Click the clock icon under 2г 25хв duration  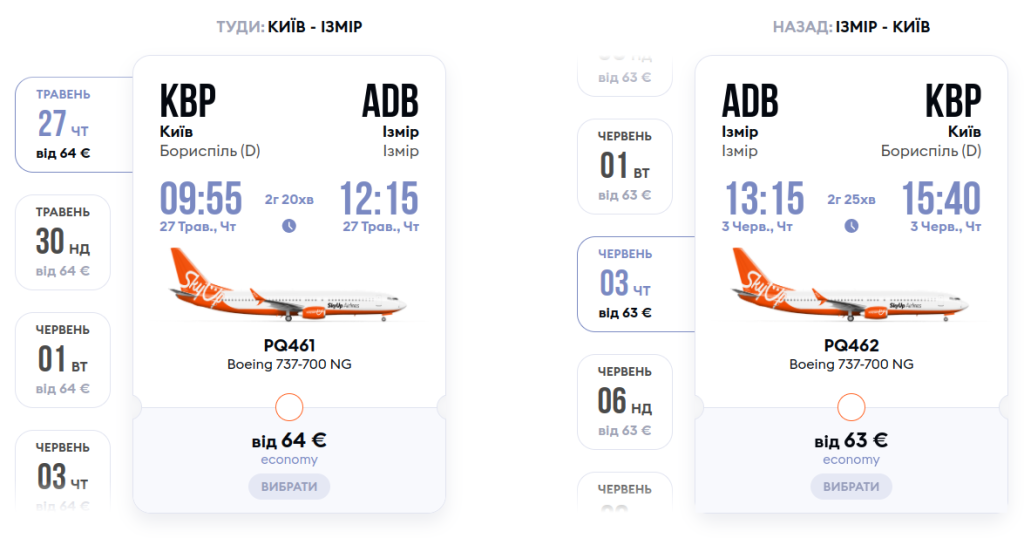tap(851, 226)
